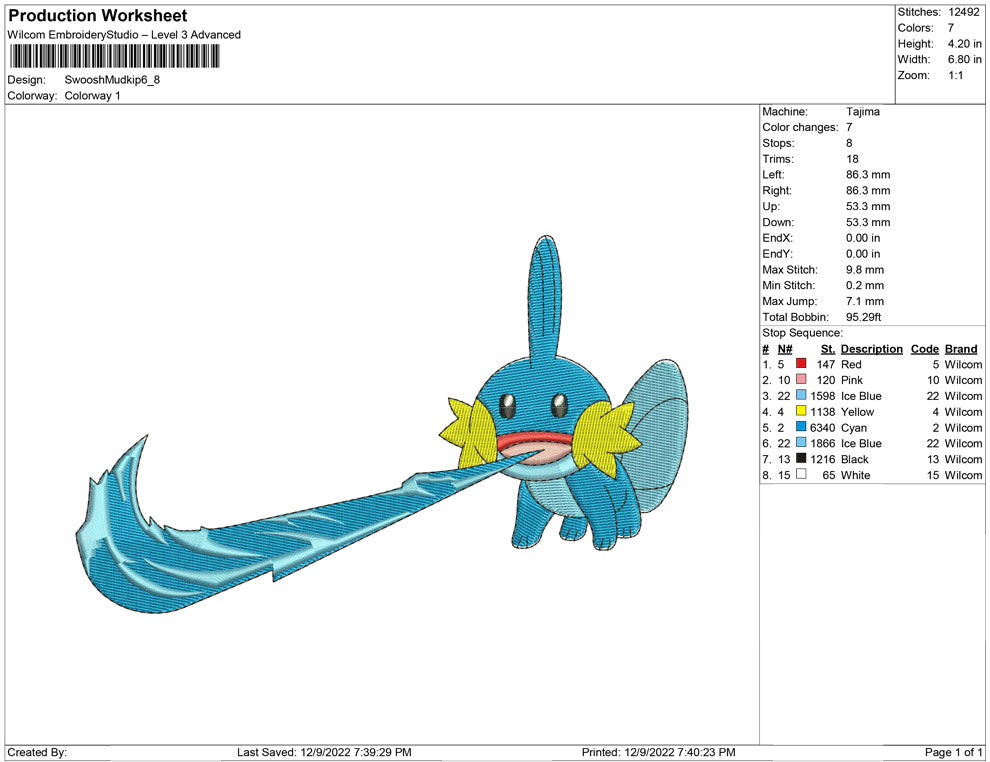Click the 'Created By:' footer label
The height and width of the screenshot is (762, 990).
coord(37,752)
